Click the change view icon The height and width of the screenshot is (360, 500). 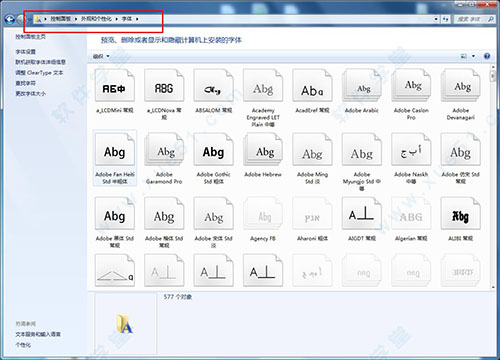pos(464,56)
